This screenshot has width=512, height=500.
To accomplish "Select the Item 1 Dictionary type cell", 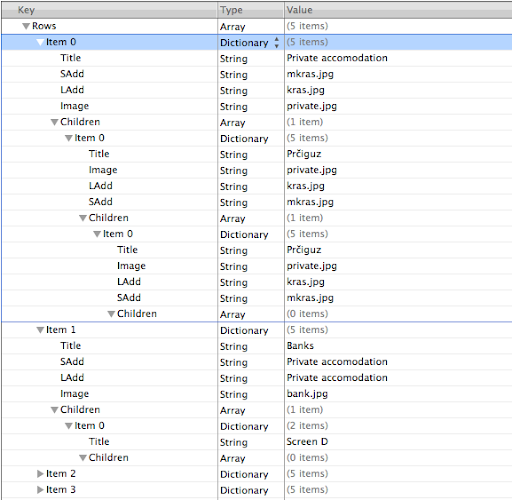I will (244, 330).
